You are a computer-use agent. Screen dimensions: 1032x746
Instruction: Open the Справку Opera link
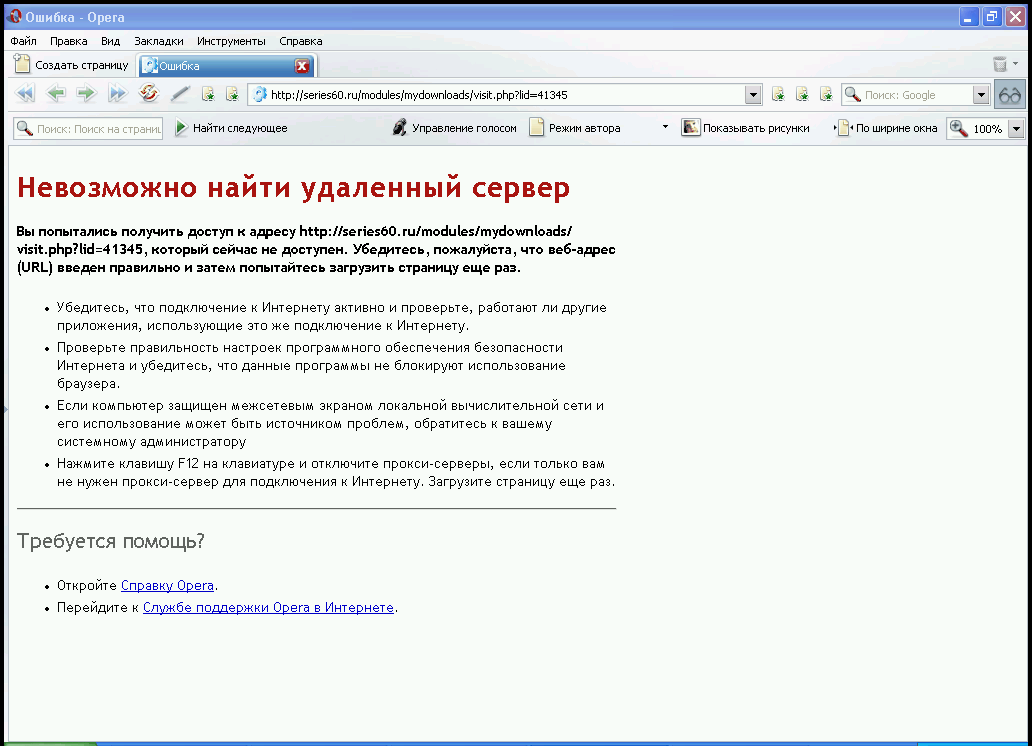[x=167, y=585]
